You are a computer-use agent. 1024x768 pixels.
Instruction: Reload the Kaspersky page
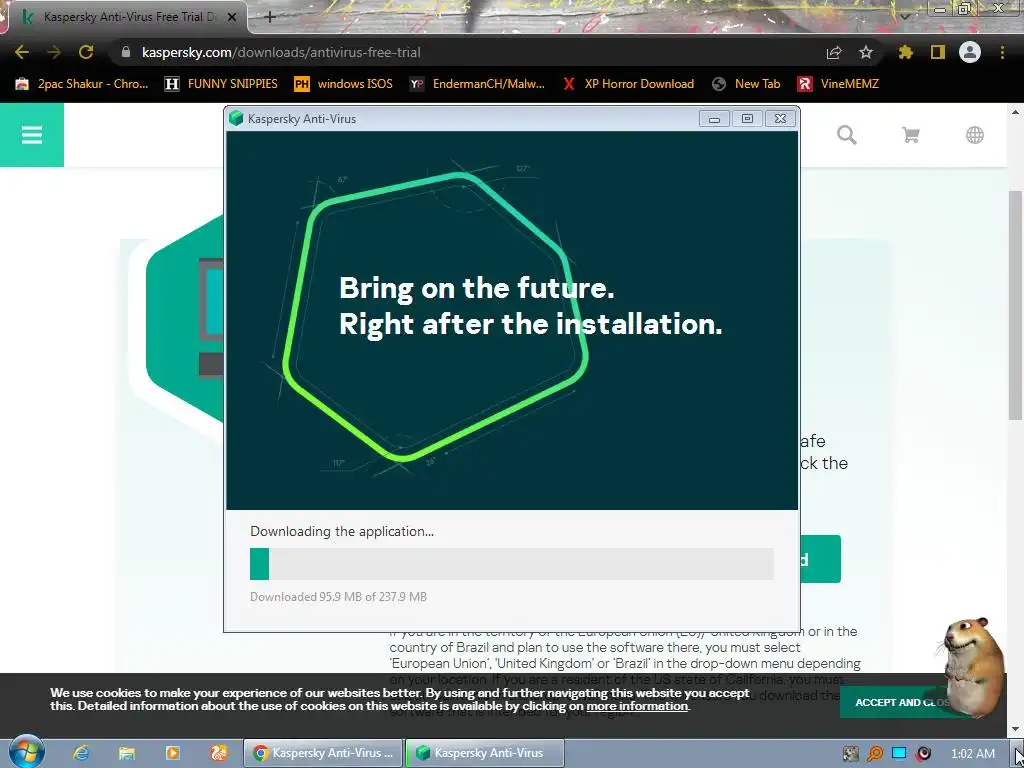click(x=86, y=52)
